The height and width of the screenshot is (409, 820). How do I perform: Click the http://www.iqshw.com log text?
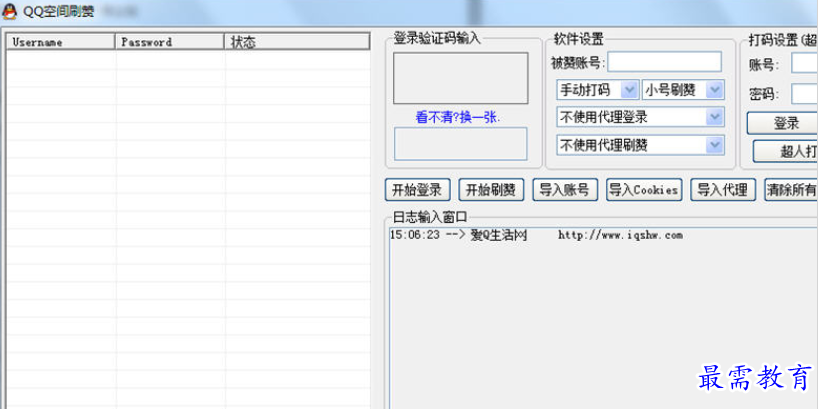620,235
